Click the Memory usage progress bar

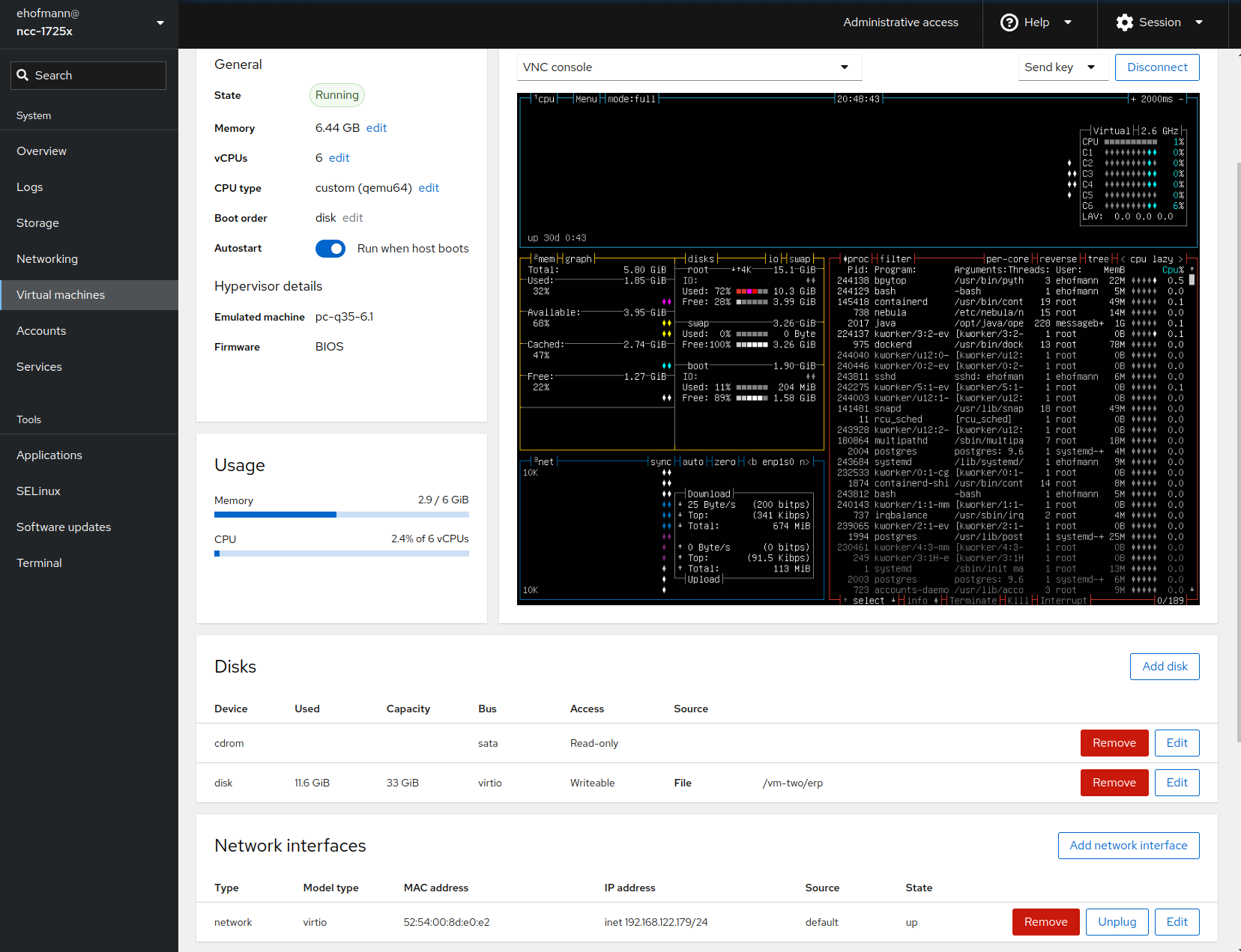[341, 515]
